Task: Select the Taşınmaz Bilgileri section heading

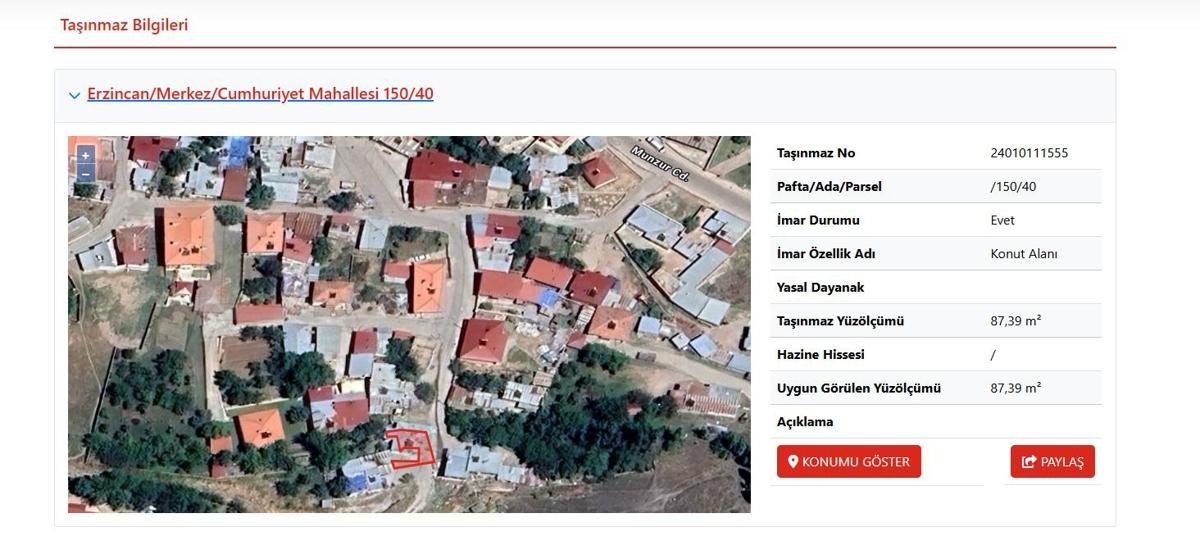Action: (124, 25)
